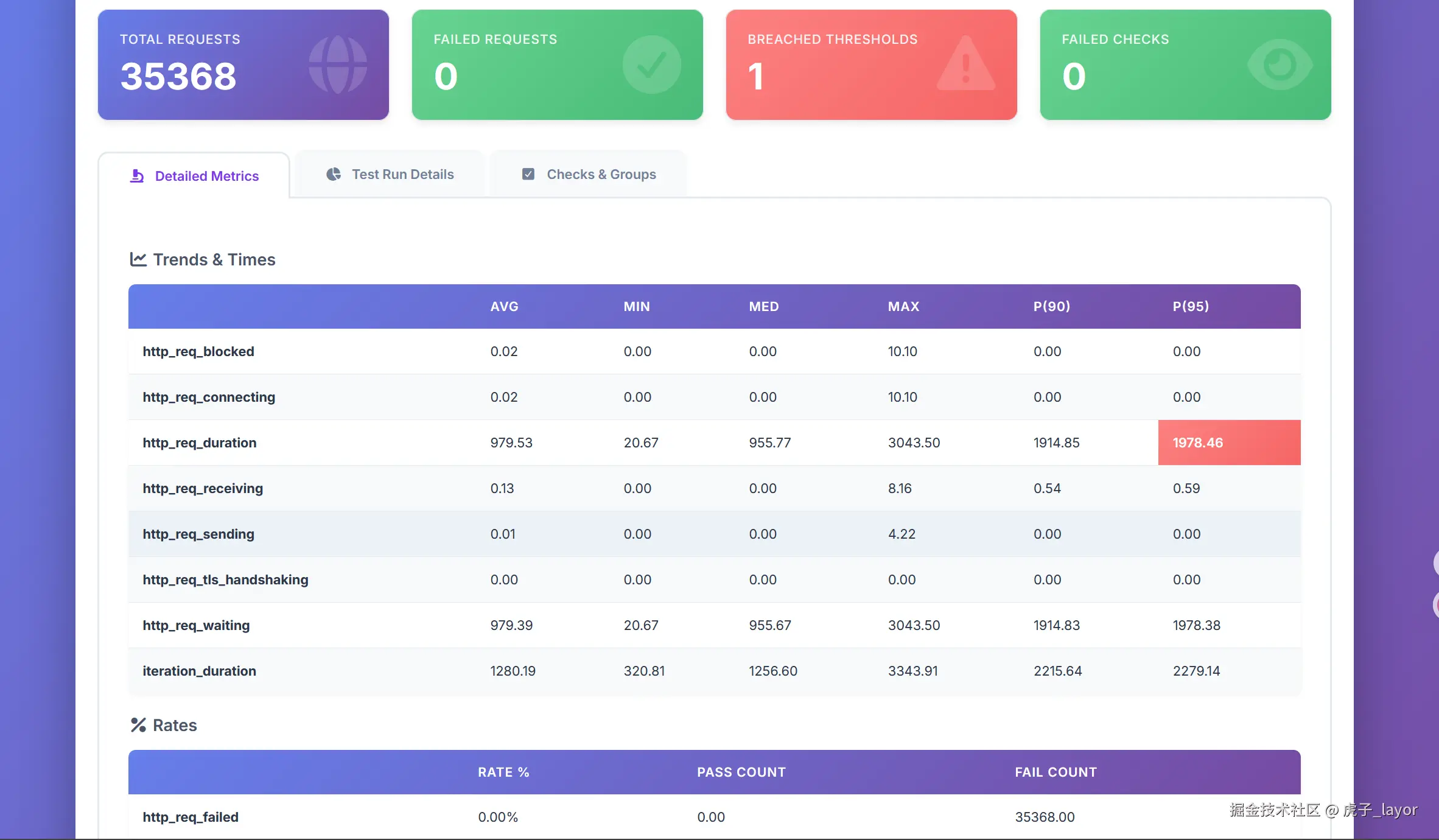
Task: Click the FAIL COUNT column header in Rates
Action: click(1055, 772)
